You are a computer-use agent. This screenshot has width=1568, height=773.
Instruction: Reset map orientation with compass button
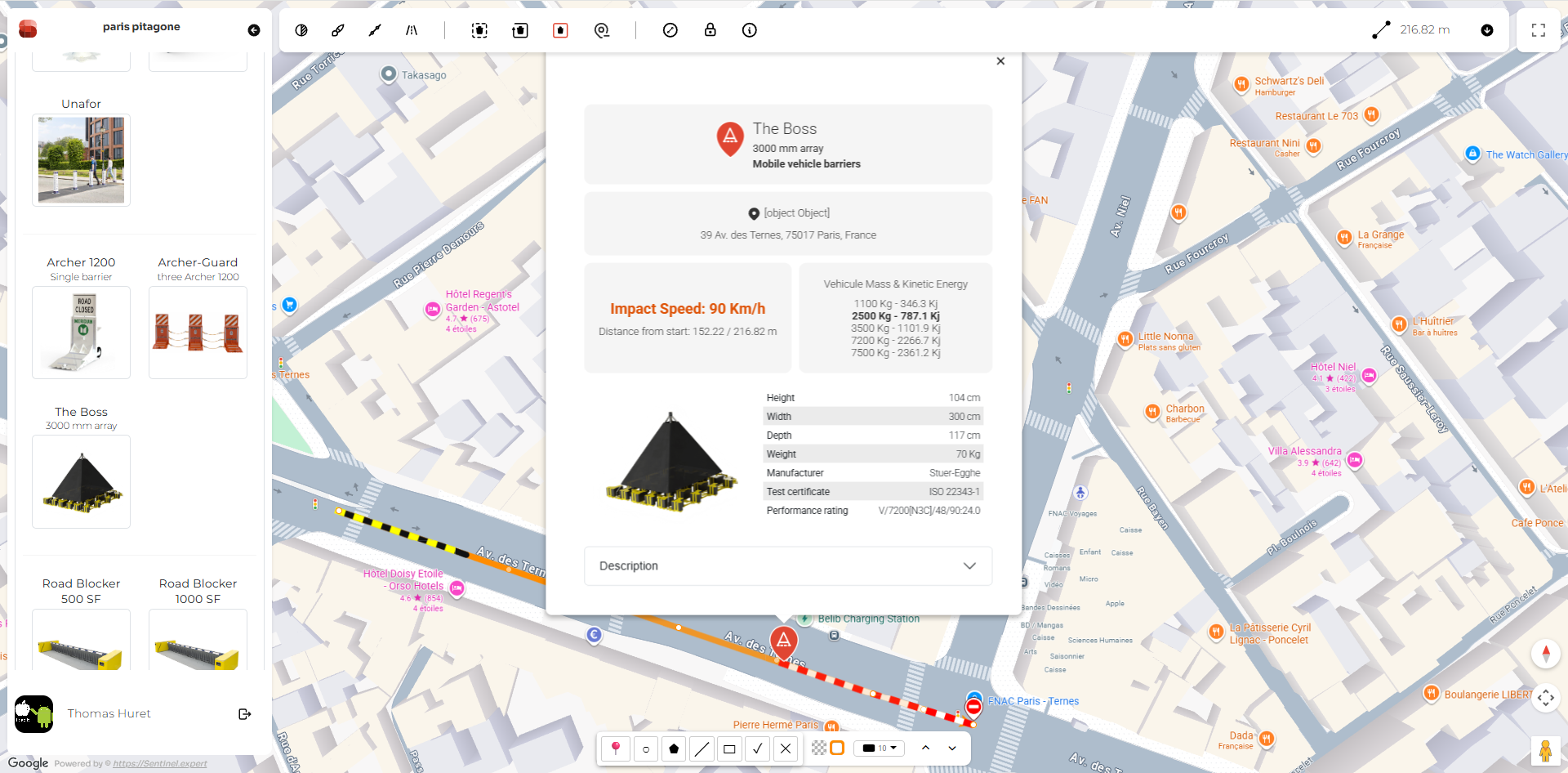pyautogui.click(x=1545, y=654)
